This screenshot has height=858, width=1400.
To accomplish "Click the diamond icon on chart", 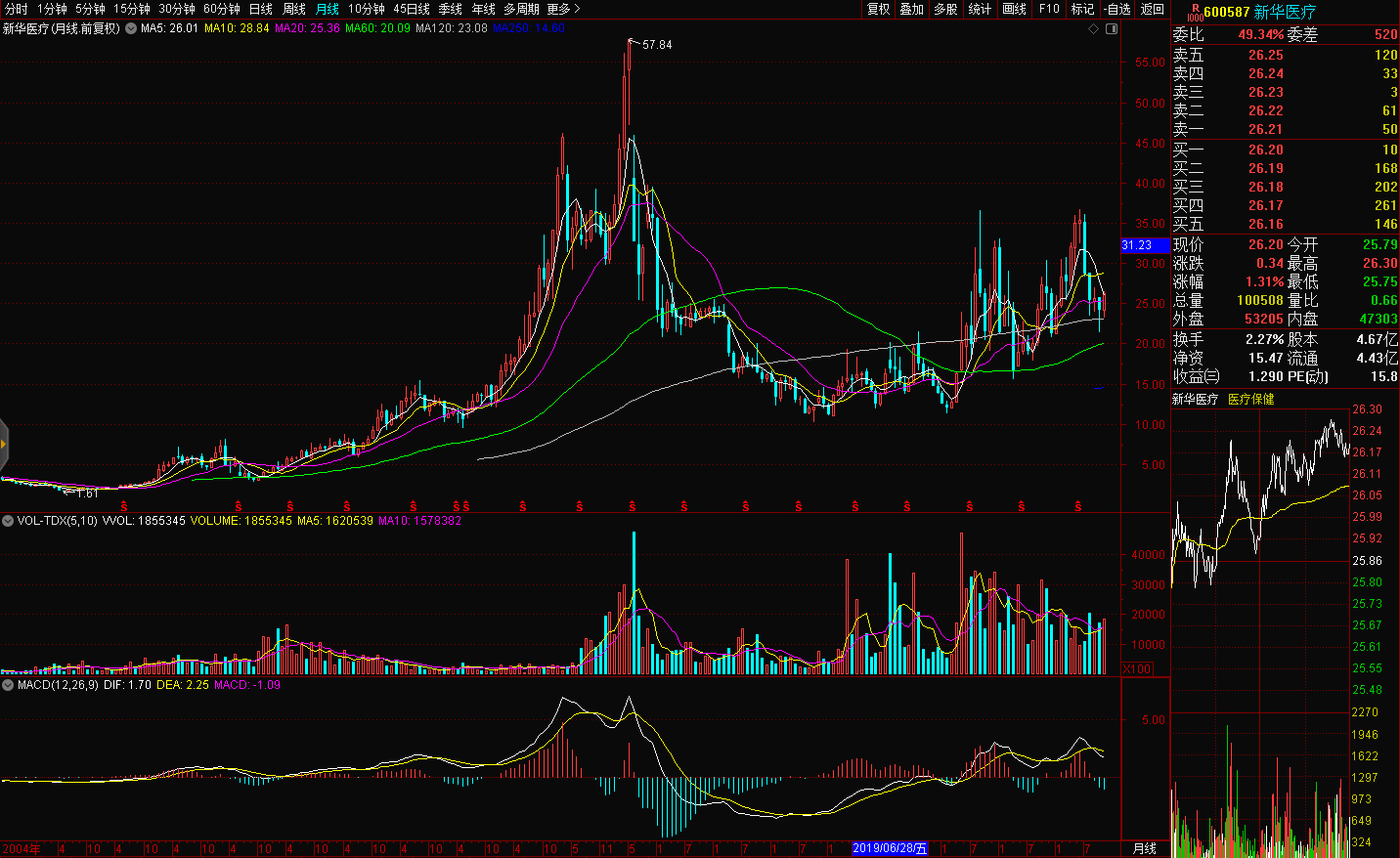I will pyautogui.click(x=1094, y=29).
